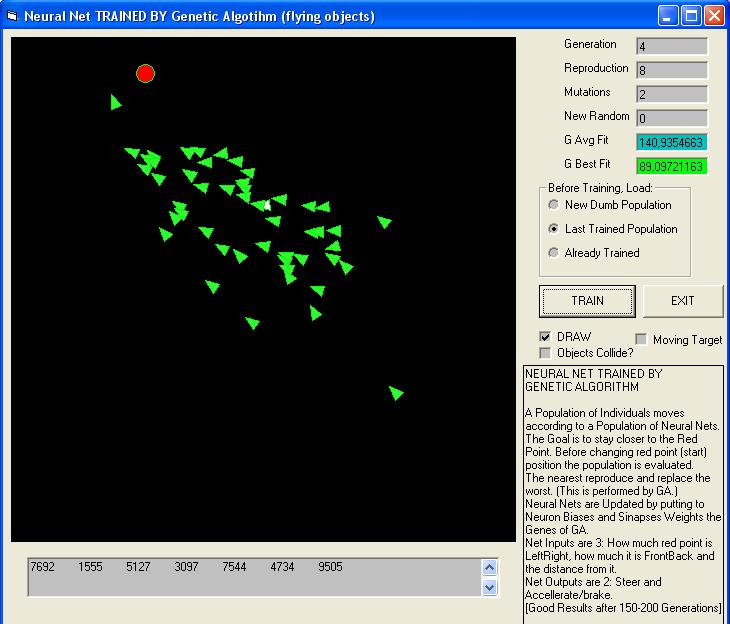Enable the Moving Target checkbox
This screenshot has height=624, width=730.
641,340
